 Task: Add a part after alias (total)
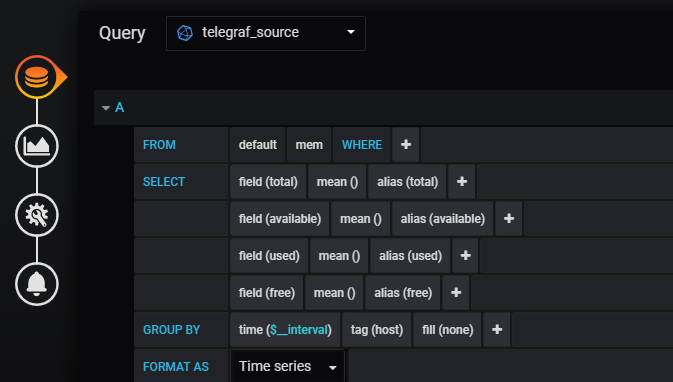pos(462,182)
